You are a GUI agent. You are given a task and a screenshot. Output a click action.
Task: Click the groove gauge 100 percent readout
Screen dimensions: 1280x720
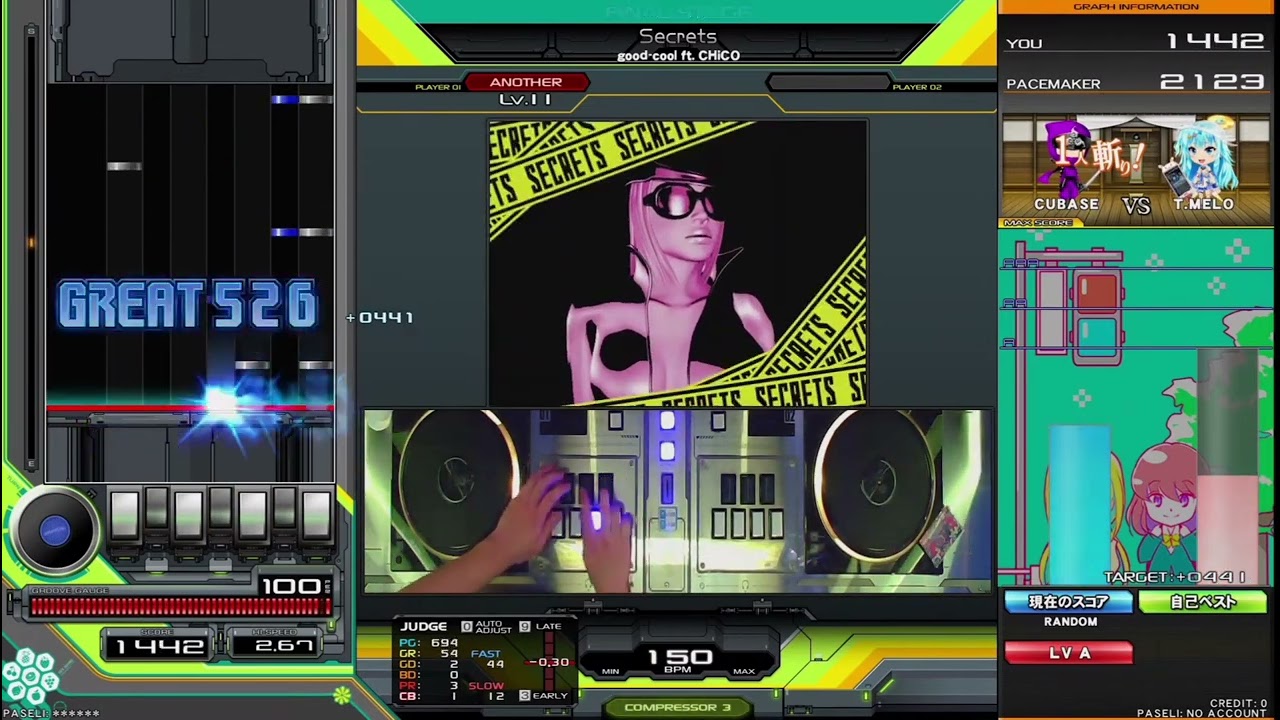(x=290, y=587)
